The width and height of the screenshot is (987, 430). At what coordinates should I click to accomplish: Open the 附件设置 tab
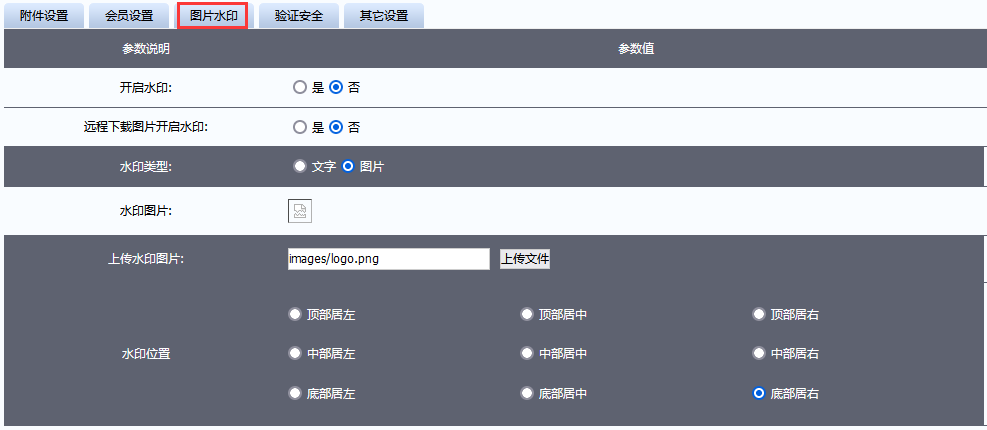coord(43,16)
